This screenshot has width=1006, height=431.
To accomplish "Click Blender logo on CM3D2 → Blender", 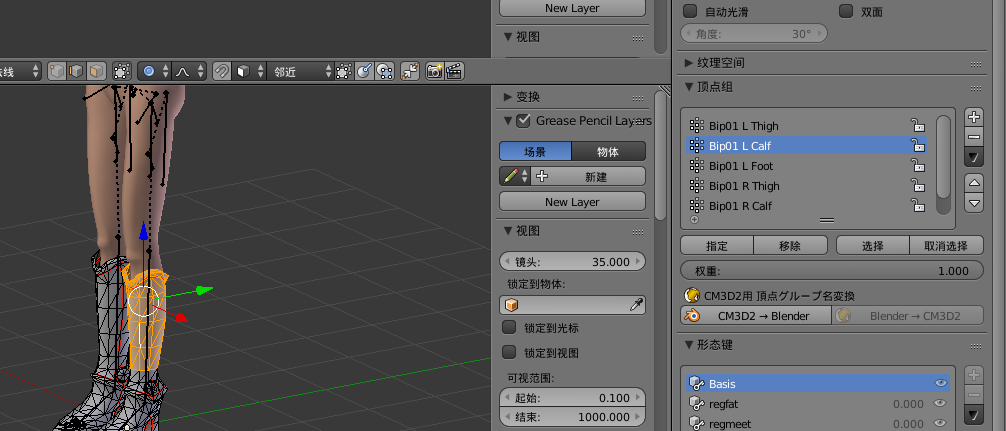I will point(693,316).
